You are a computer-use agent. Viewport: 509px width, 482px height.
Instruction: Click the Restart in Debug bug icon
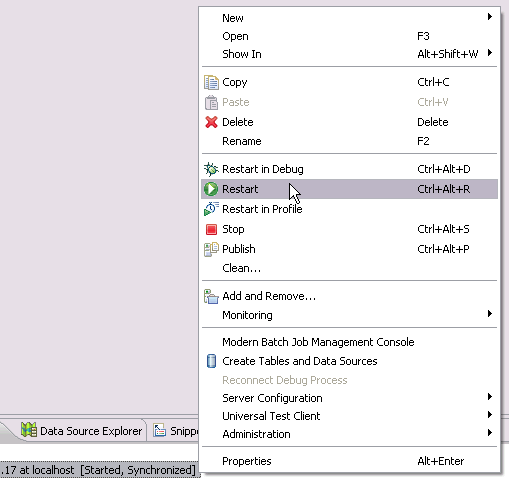coord(211,169)
